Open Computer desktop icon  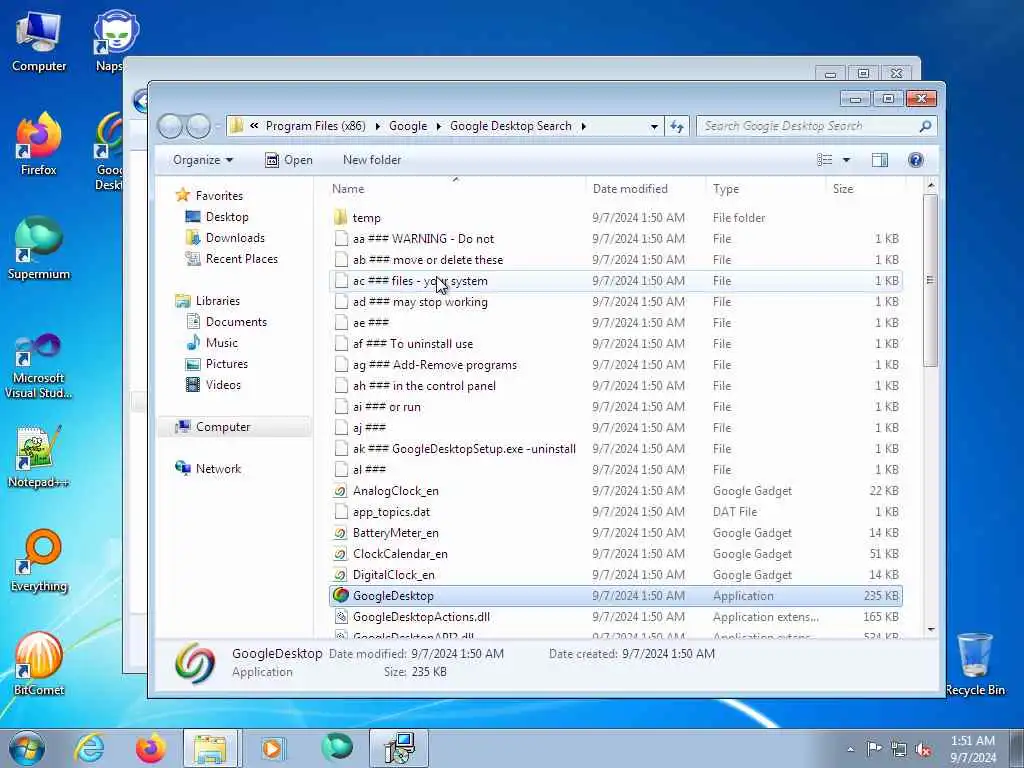tap(39, 40)
